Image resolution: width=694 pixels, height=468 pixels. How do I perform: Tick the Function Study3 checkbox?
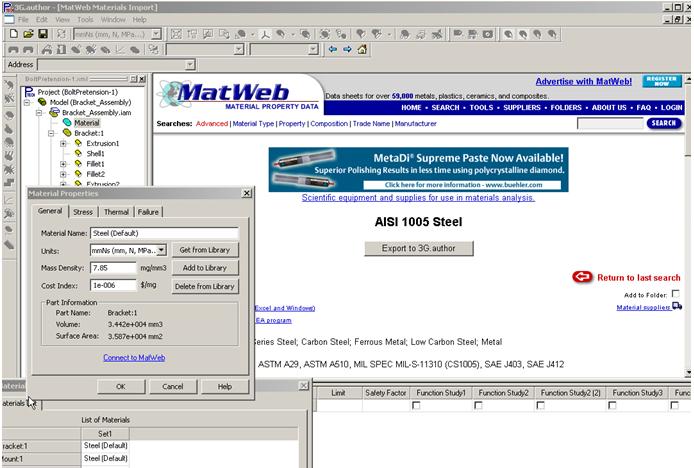tap(612, 405)
